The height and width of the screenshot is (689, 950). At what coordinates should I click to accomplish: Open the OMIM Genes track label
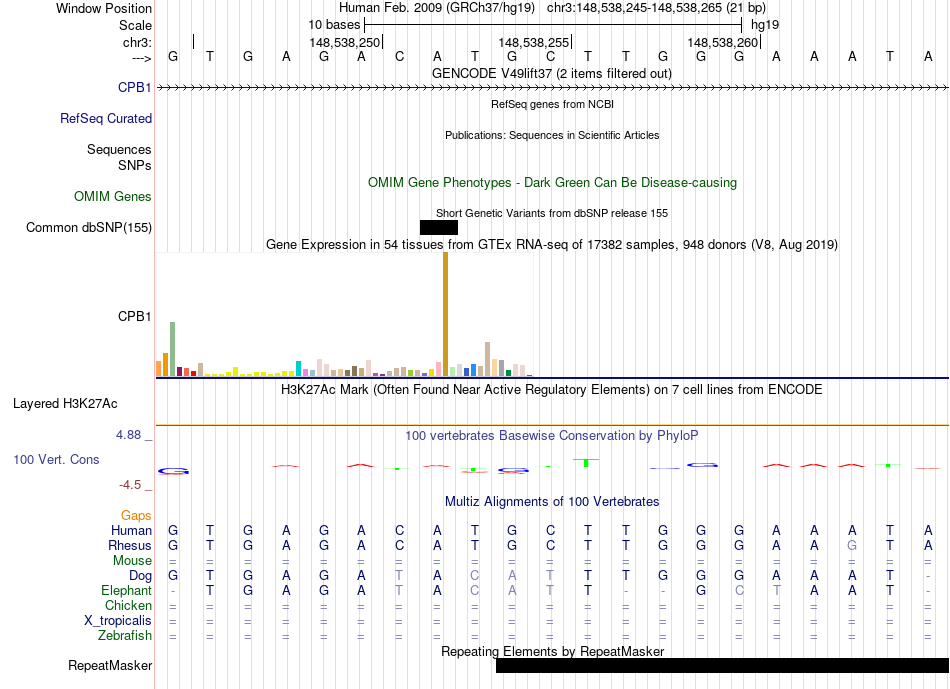pos(113,196)
